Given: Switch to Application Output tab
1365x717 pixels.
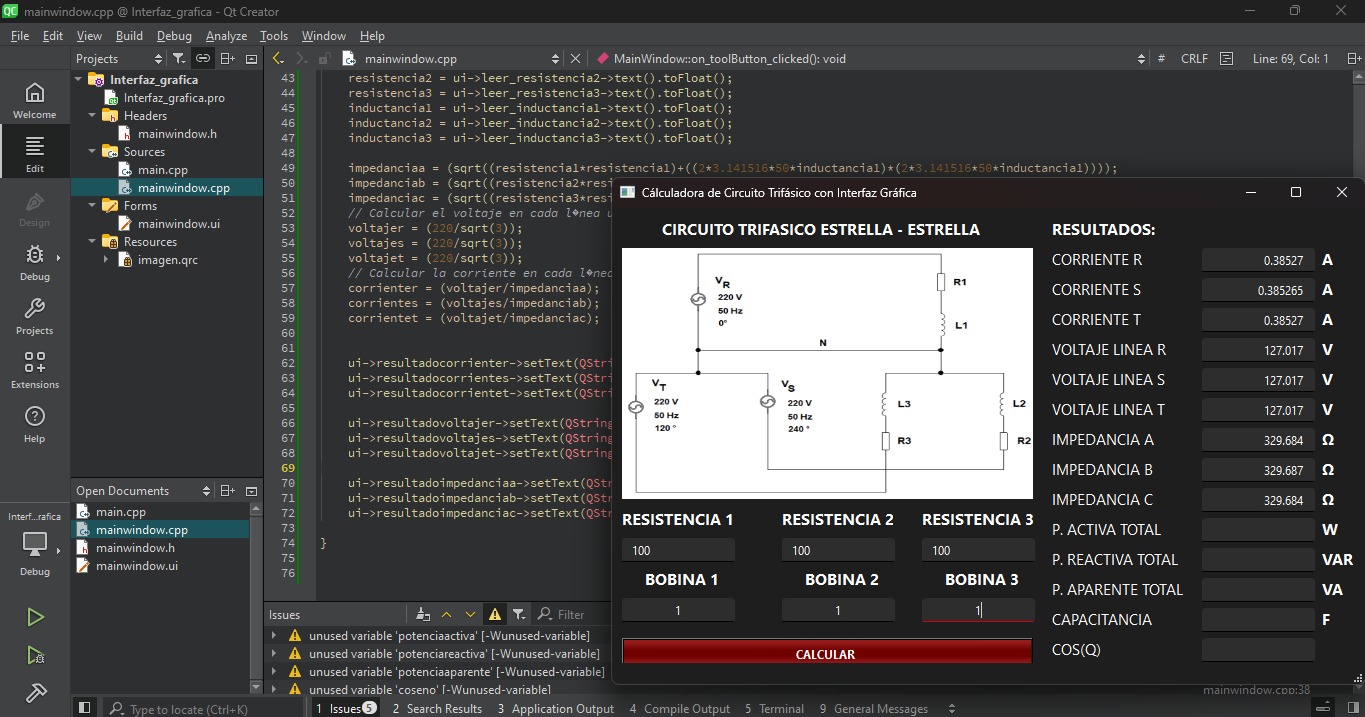Looking at the screenshot, I should (x=555, y=708).
